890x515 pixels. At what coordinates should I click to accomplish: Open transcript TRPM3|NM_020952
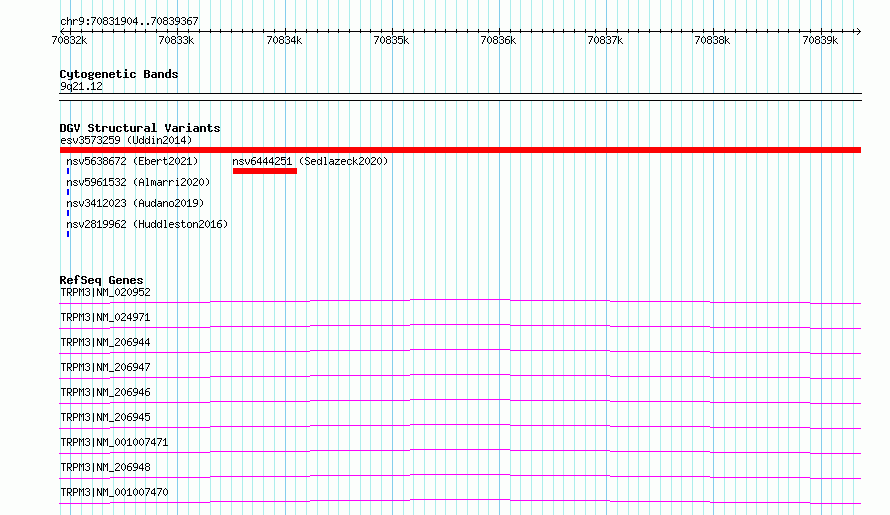105,292
